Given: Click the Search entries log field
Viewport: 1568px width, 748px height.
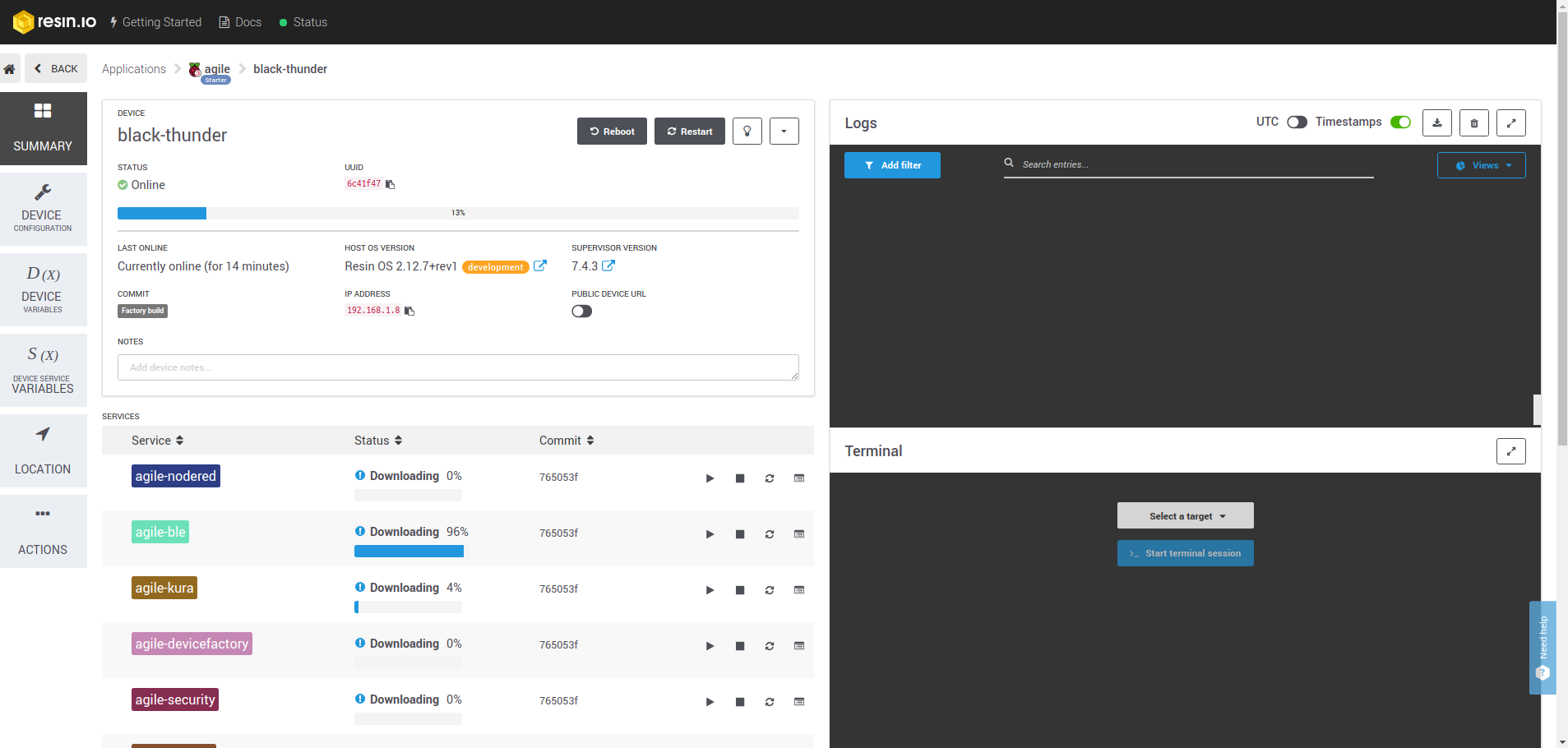Looking at the screenshot, I should [x=1189, y=164].
